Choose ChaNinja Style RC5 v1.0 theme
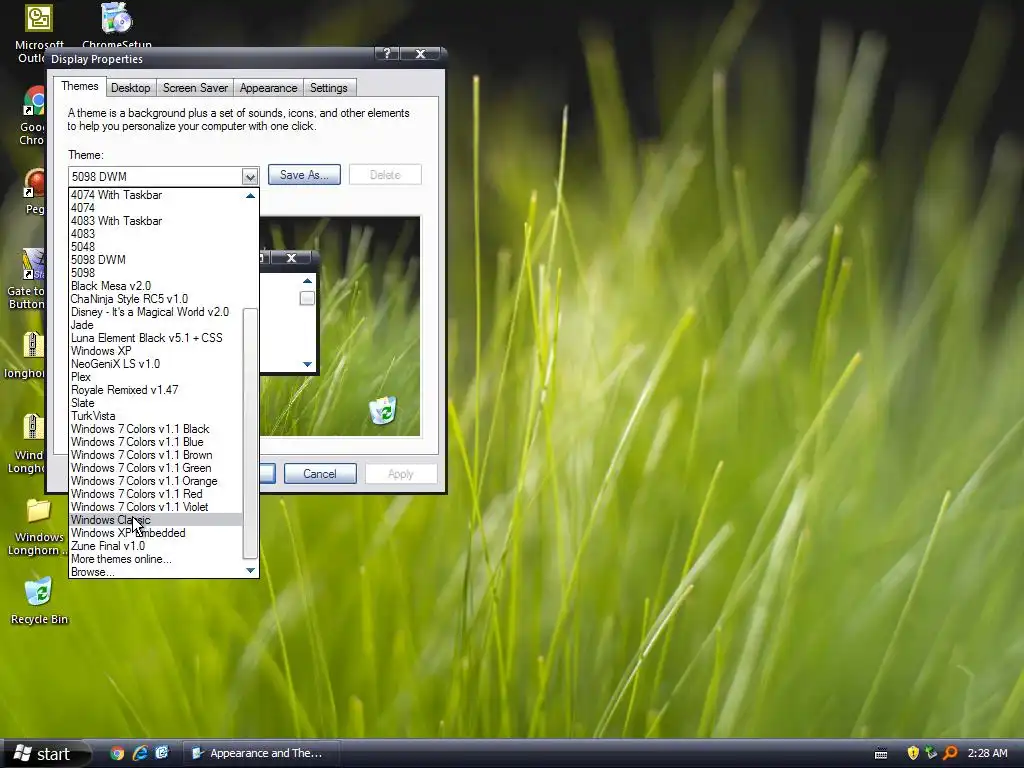 point(155,299)
